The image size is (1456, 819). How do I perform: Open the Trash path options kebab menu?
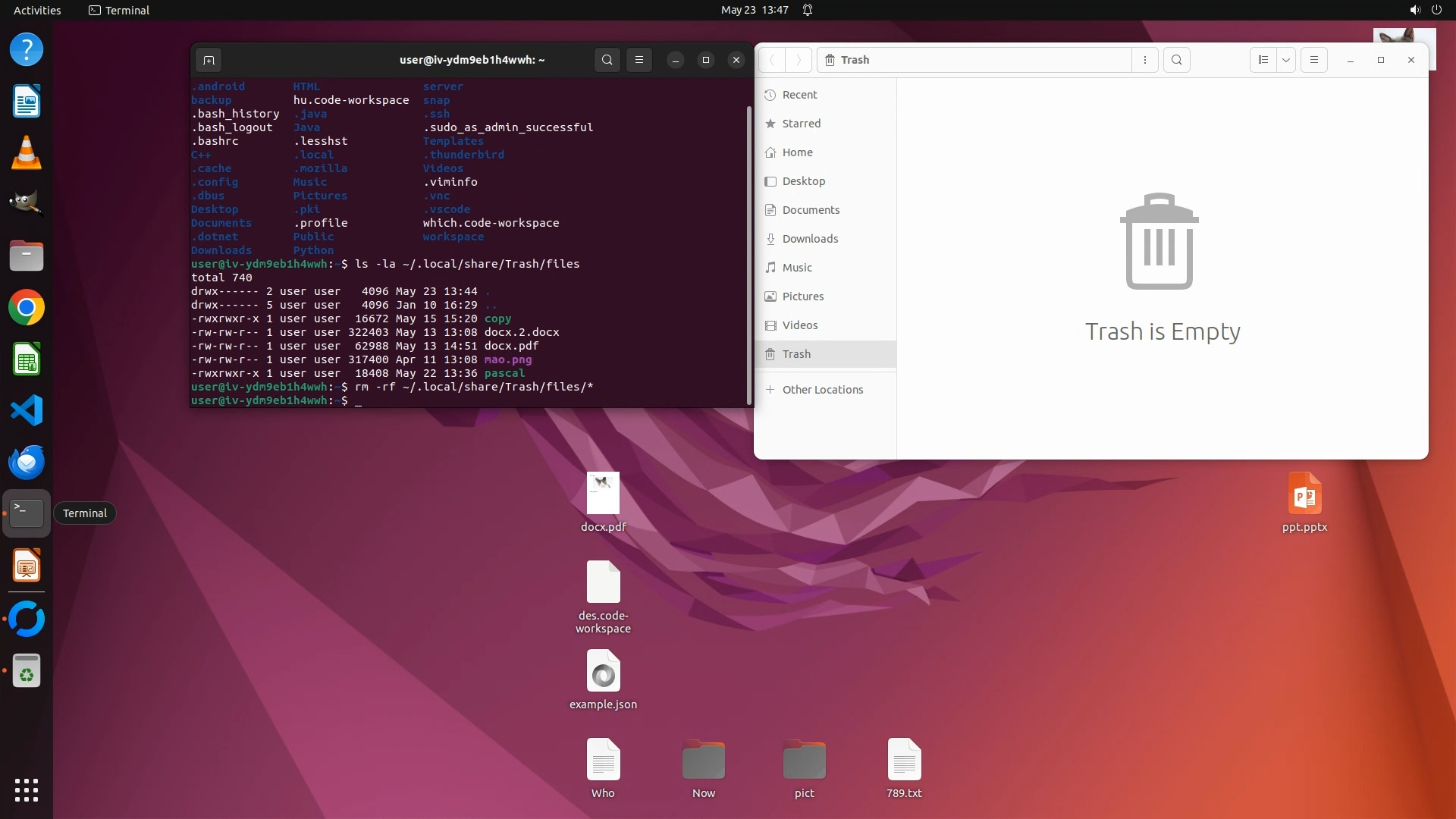1145,60
